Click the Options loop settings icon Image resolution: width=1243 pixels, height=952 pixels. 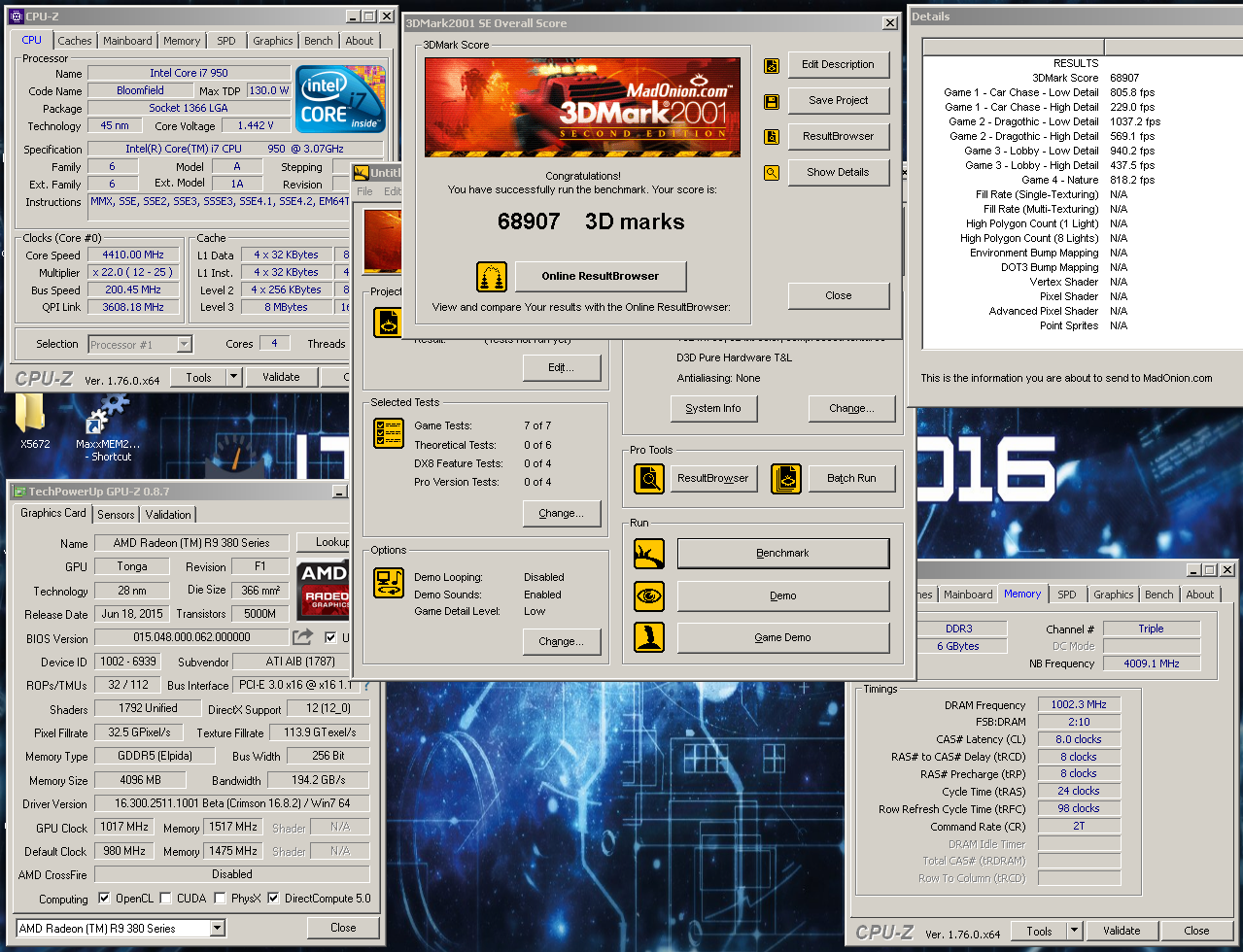pyautogui.click(x=389, y=584)
